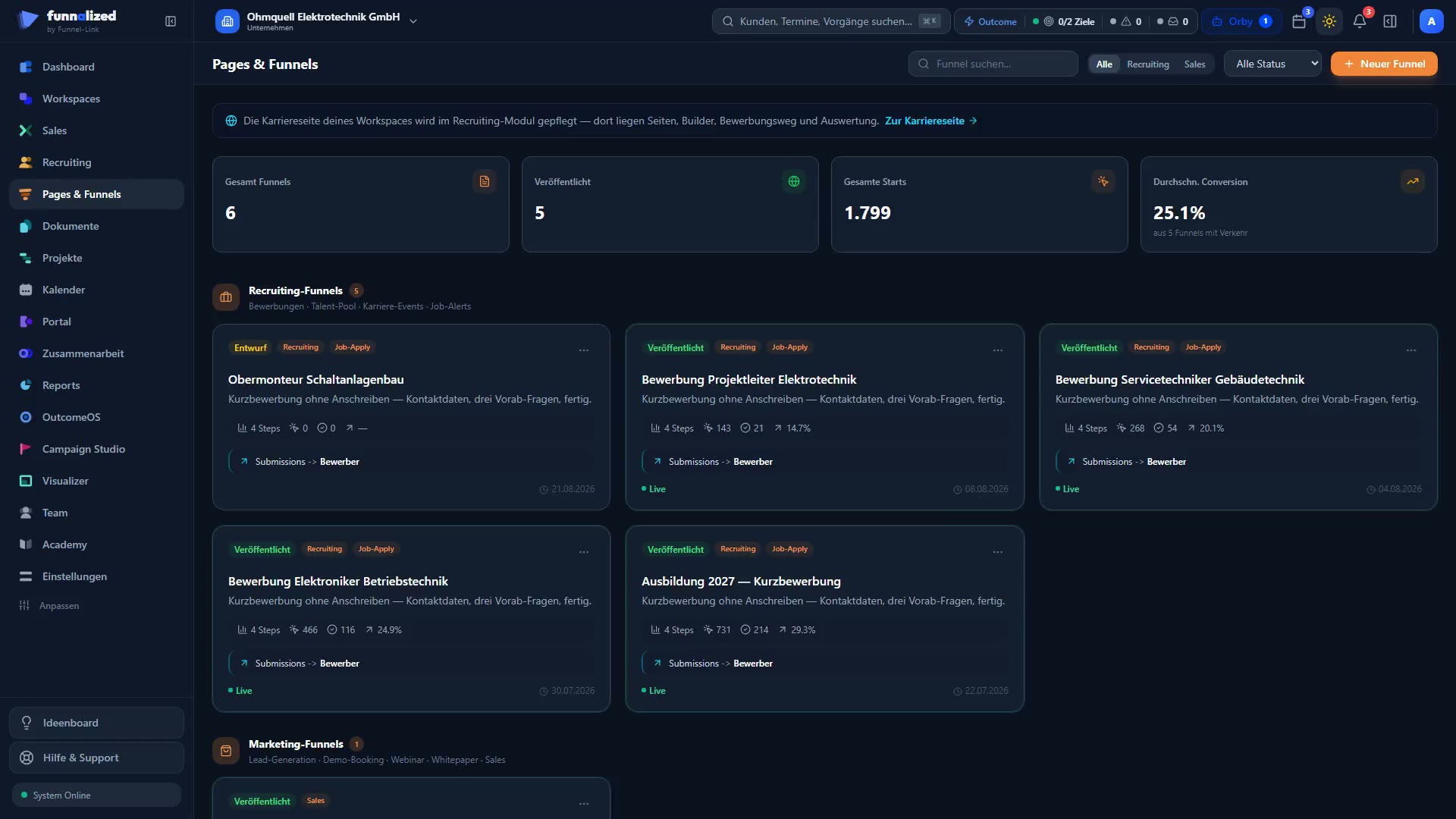Focus the Funnel suchen search field

pos(993,64)
